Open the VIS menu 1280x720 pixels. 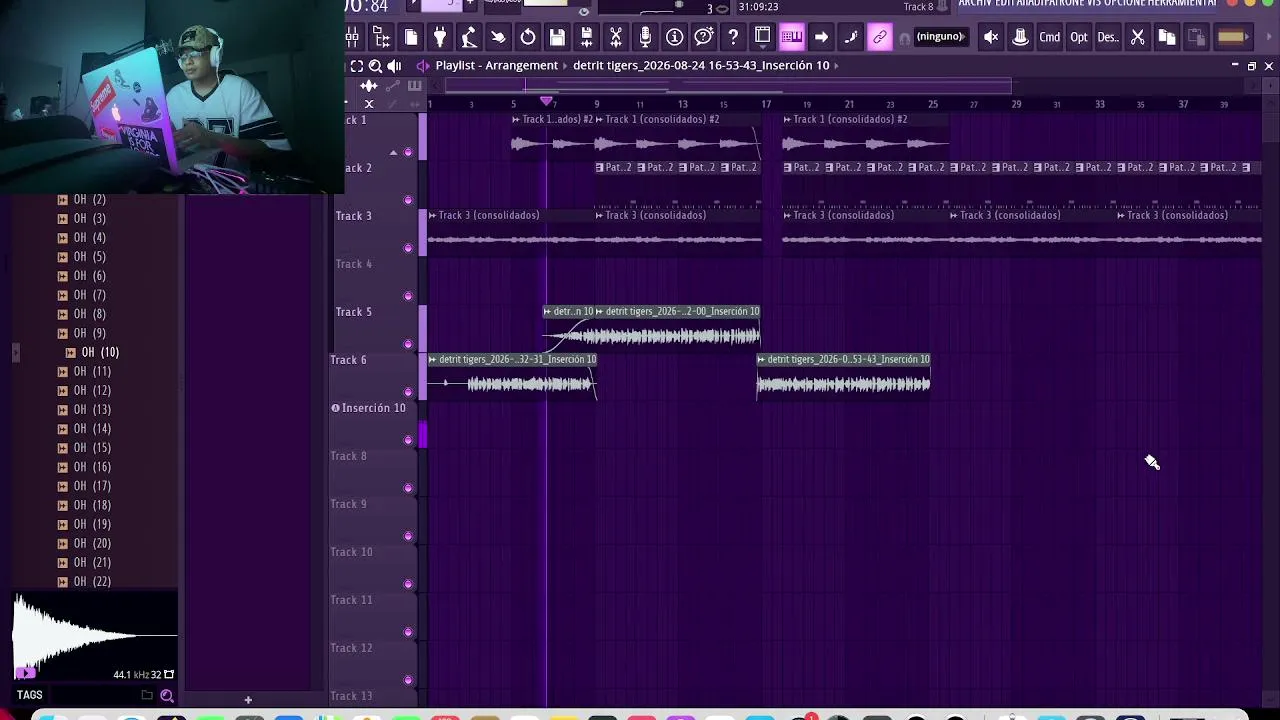click(1096, 4)
